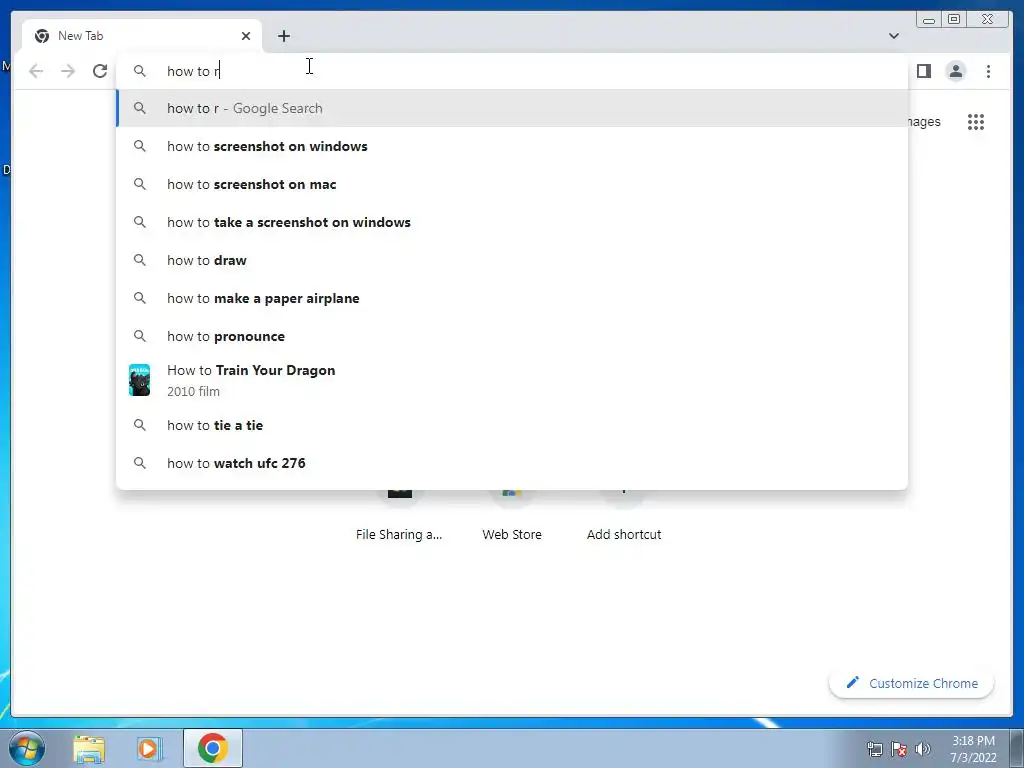Click search icon beside 'how to tie a tie'
This screenshot has height=768, width=1024.
click(x=140, y=425)
